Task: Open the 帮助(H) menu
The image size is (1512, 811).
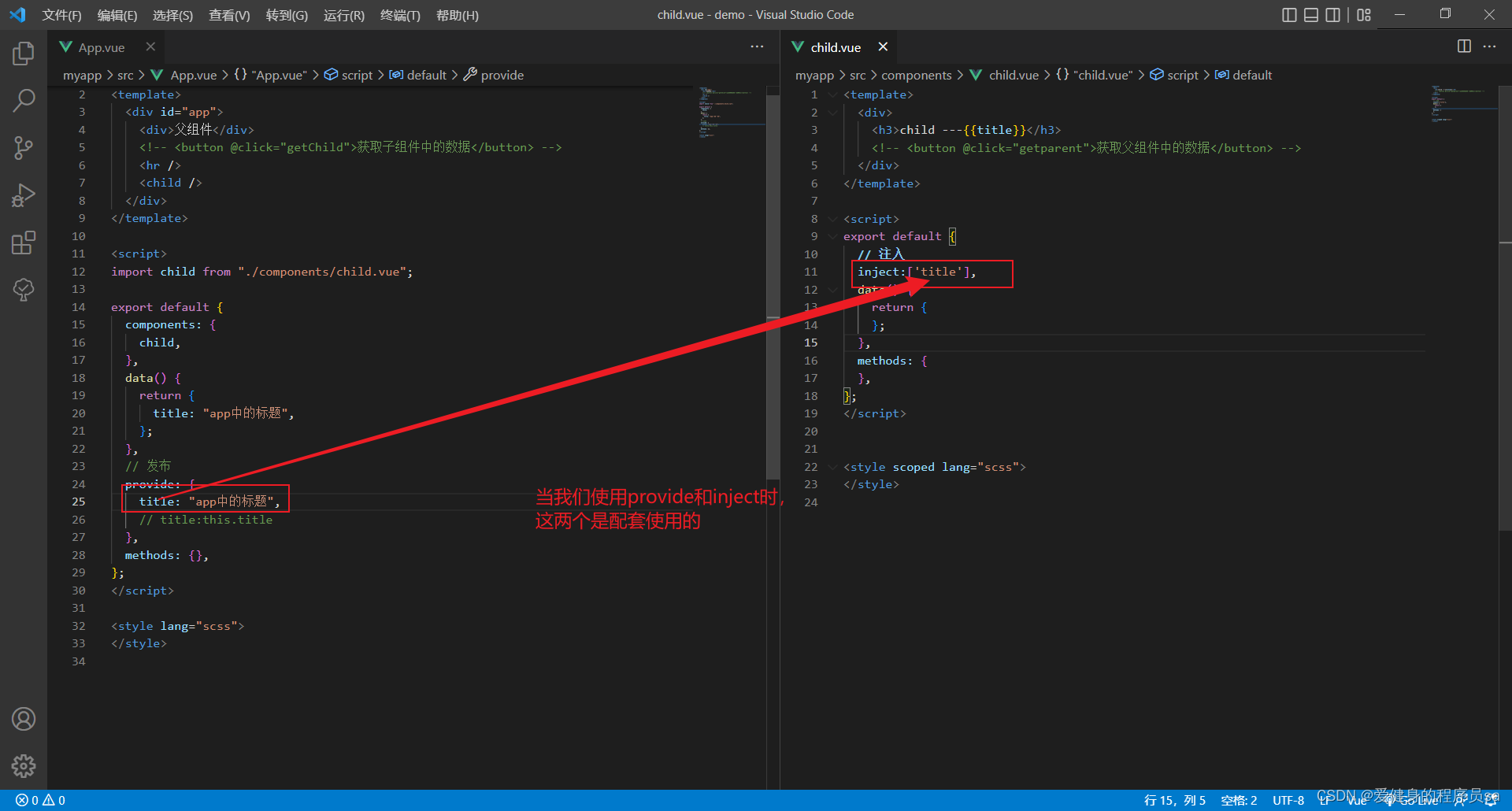Action: (x=457, y=15)
